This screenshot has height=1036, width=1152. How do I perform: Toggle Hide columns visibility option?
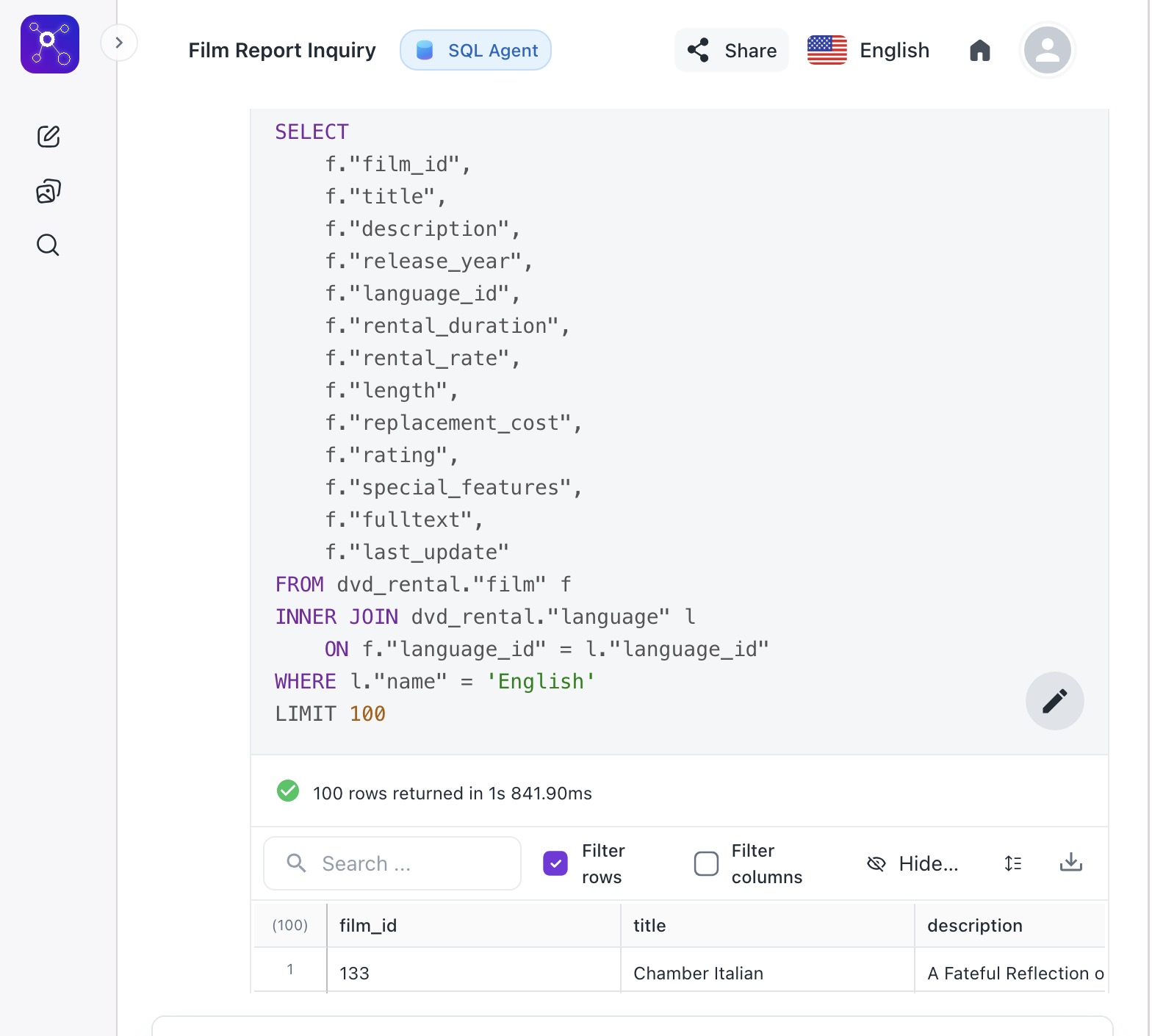click(x=912, y=863)
